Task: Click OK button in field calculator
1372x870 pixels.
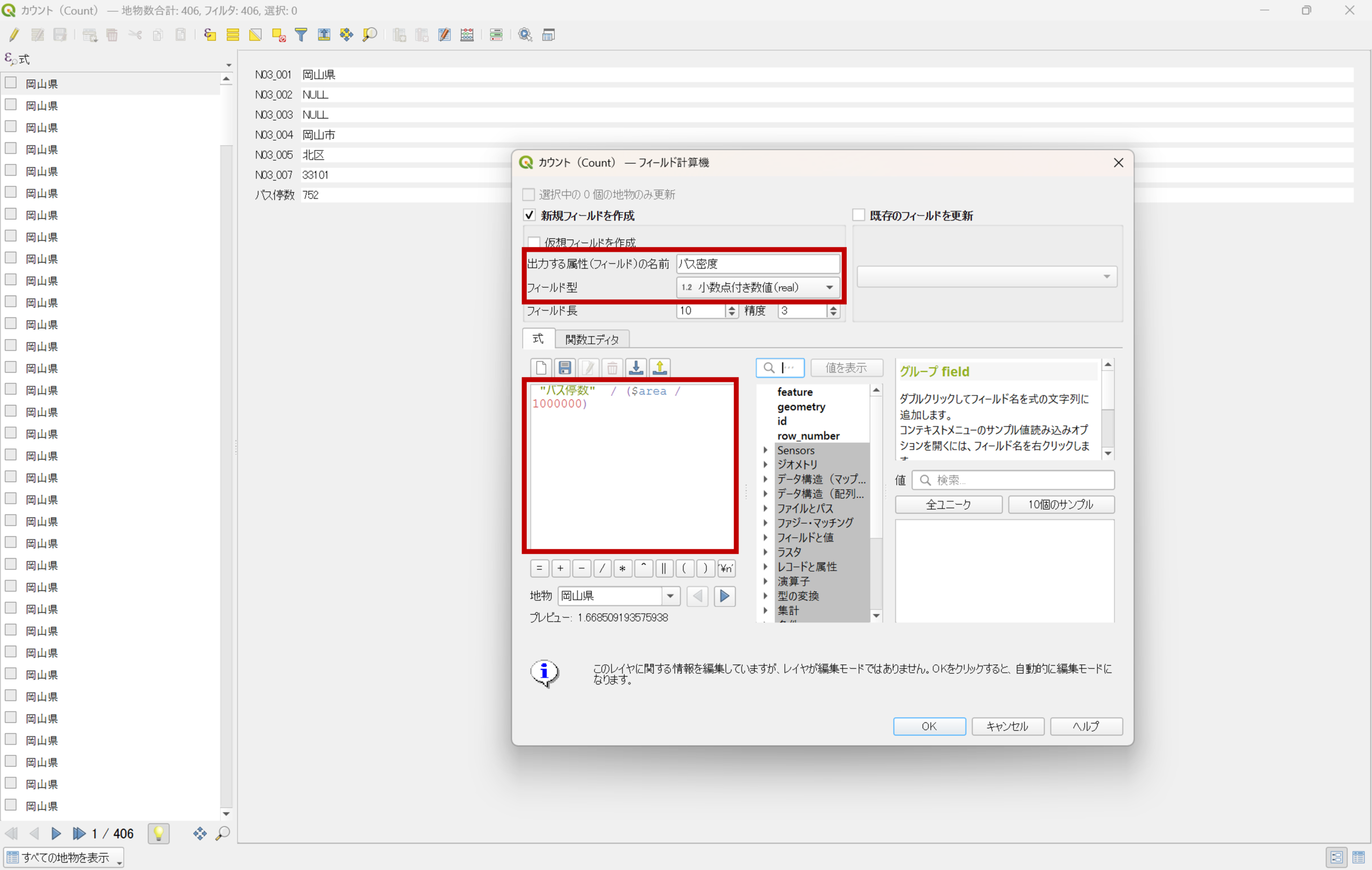Action: pos(929,726)
